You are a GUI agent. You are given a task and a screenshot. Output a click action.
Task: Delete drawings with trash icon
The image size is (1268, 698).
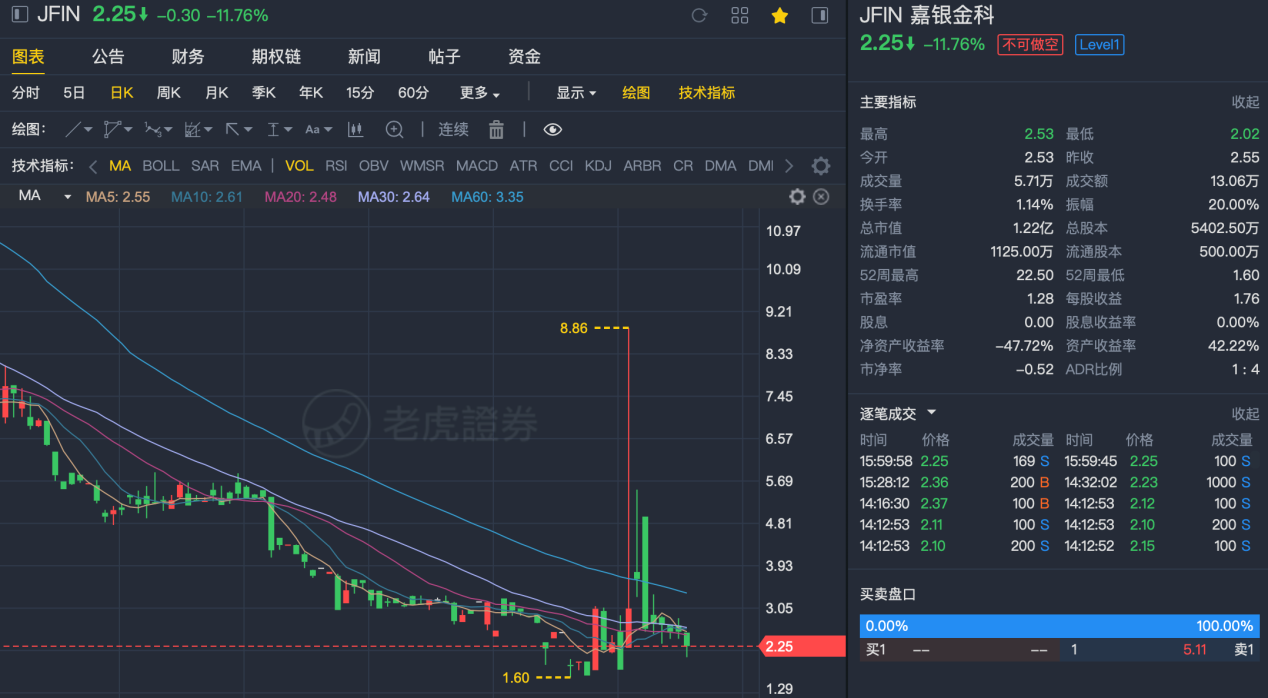(496, 129)
